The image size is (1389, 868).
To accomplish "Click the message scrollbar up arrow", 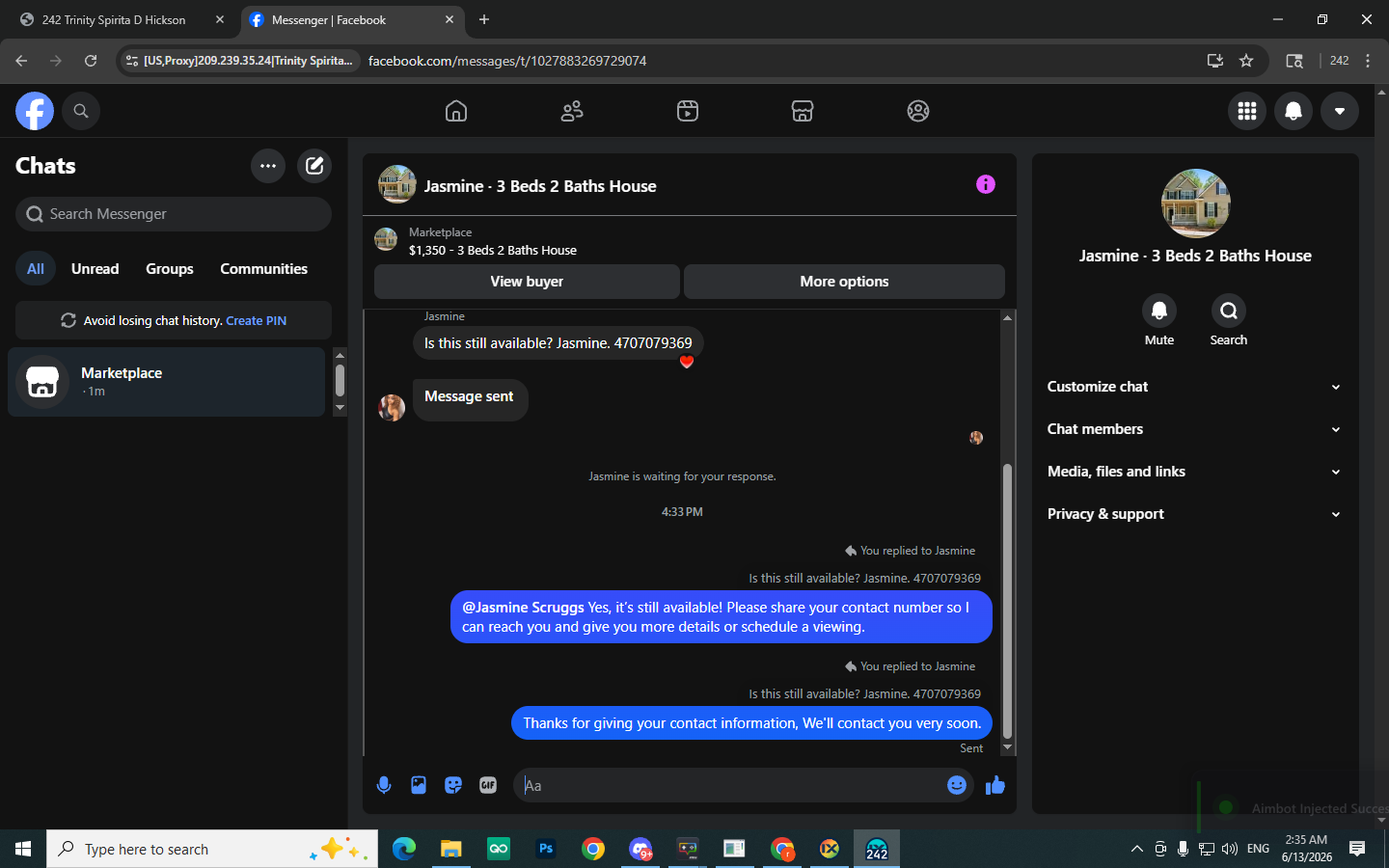I will click(1008, 317).
